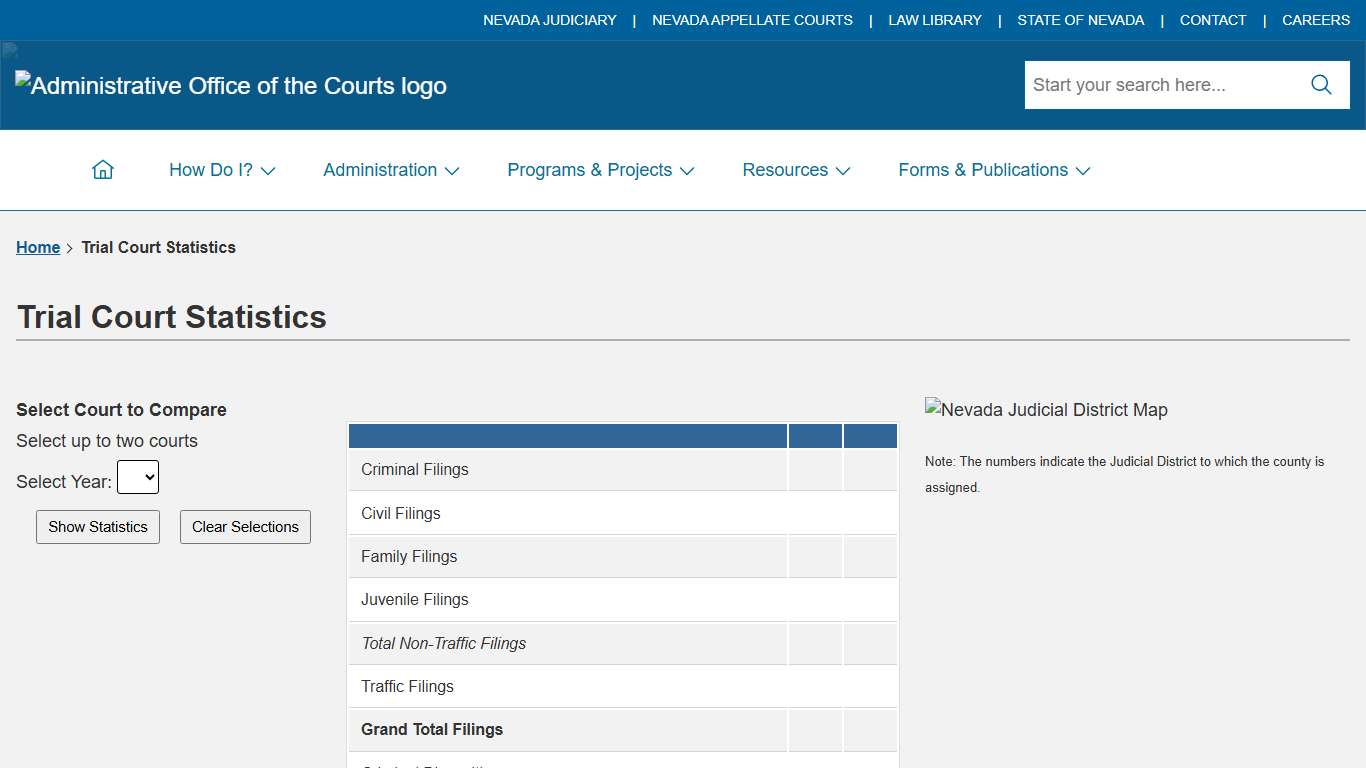Click inside the search input field

click(x=1150, y=84)
